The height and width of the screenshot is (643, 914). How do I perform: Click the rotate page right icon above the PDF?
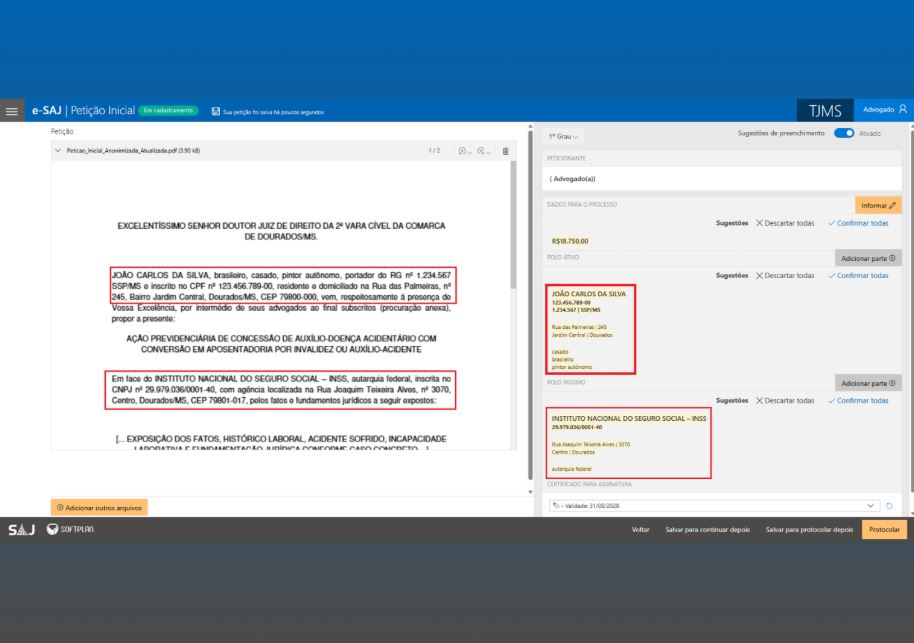(x=481, y=153)
